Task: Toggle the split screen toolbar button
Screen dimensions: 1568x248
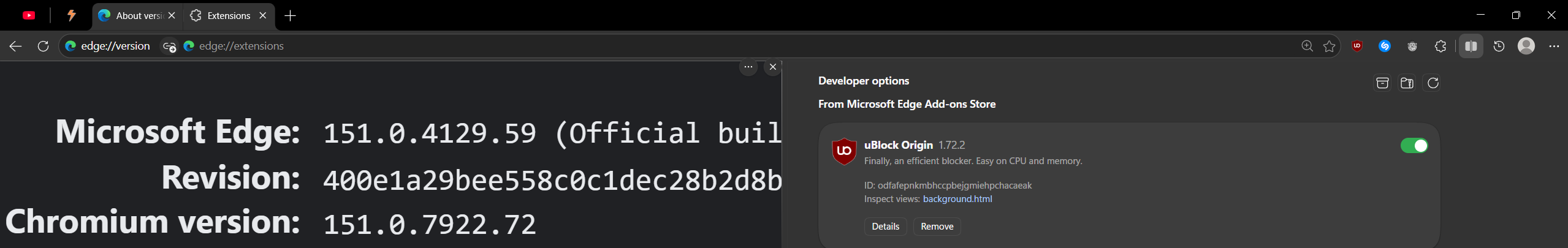Action: 1471,46
